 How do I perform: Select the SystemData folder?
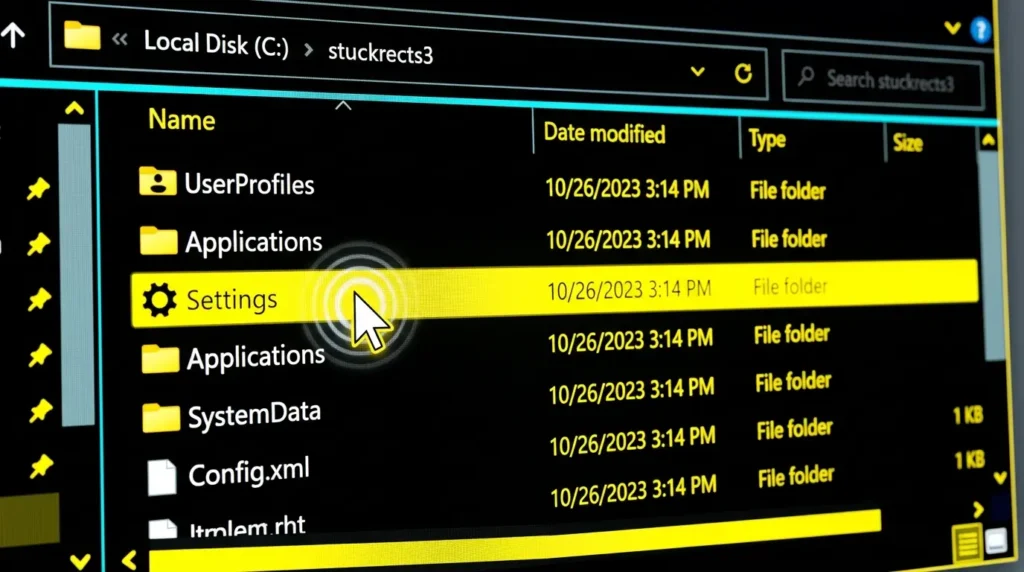pyautogui.click(x=255, y=415)
